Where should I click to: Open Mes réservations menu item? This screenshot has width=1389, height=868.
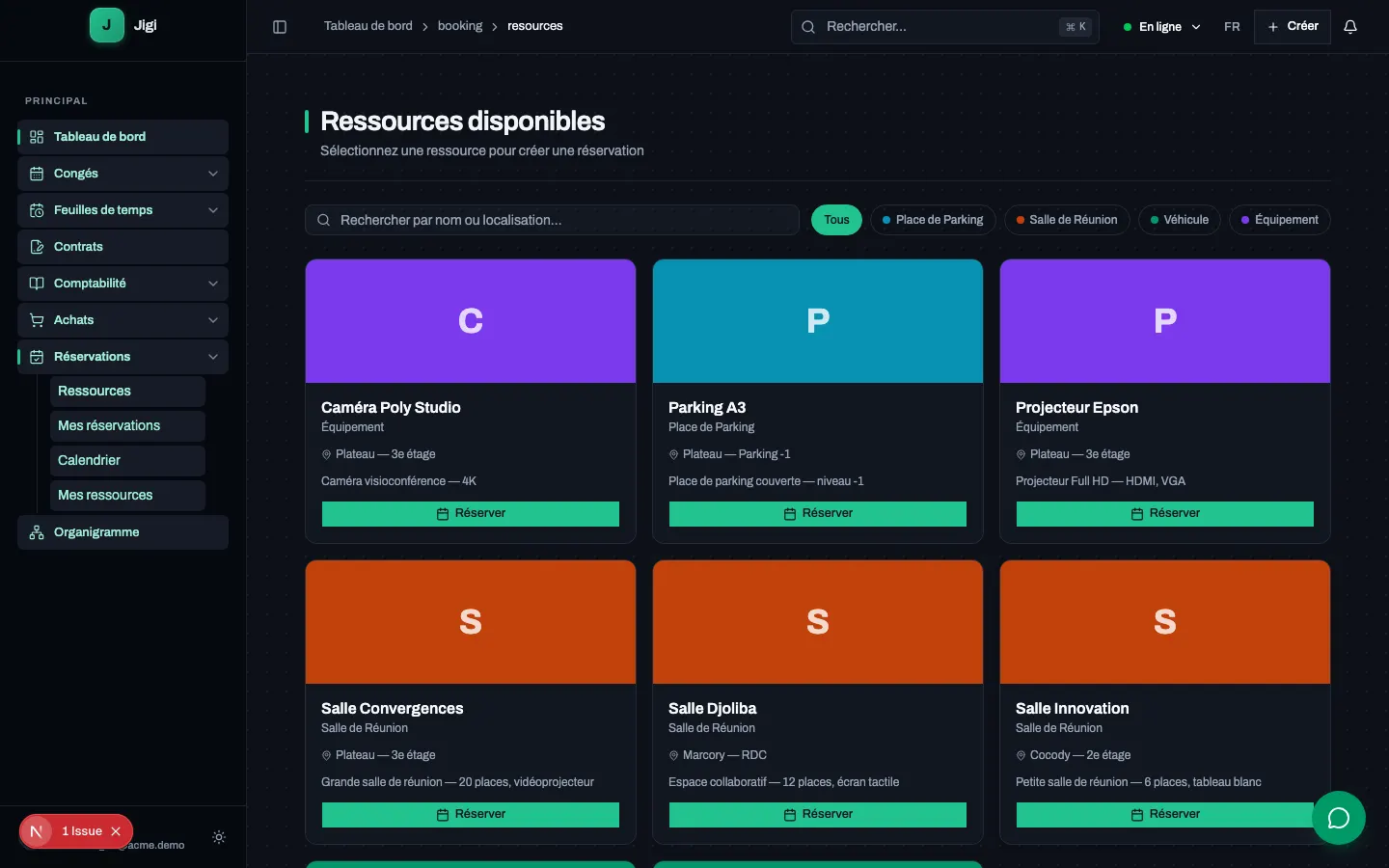(x=127, y=426)
